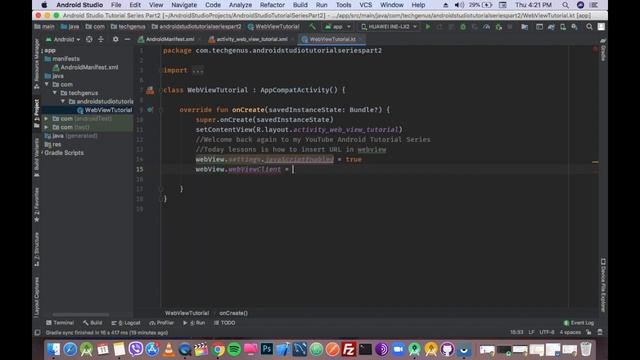Image resolution: width=640 pixels, height=360 pixels.
Task: Click the Make Project hammer icon
Action: pos(312,27)
